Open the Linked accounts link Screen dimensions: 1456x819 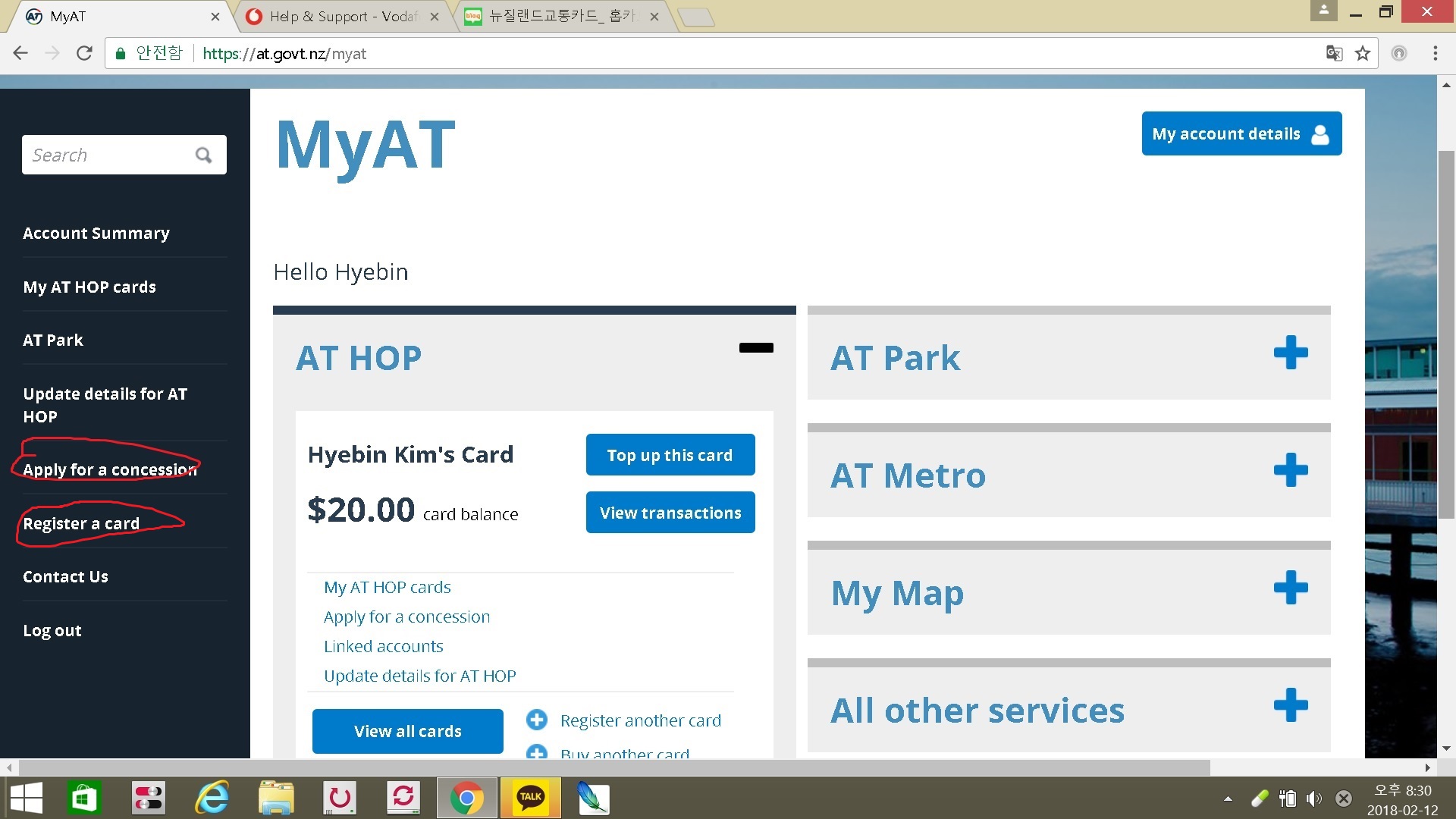tap(383, 646)
